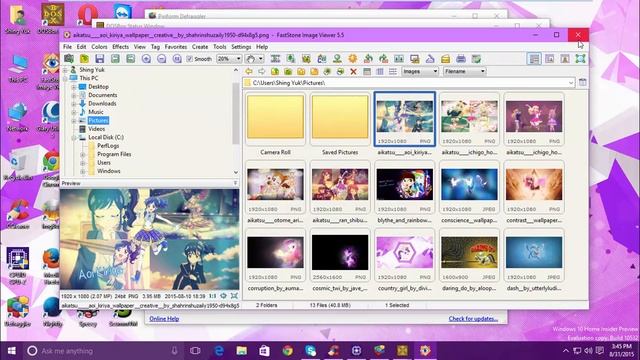
Task: Select the Videos folder in the tree
Action: [97, 129]
